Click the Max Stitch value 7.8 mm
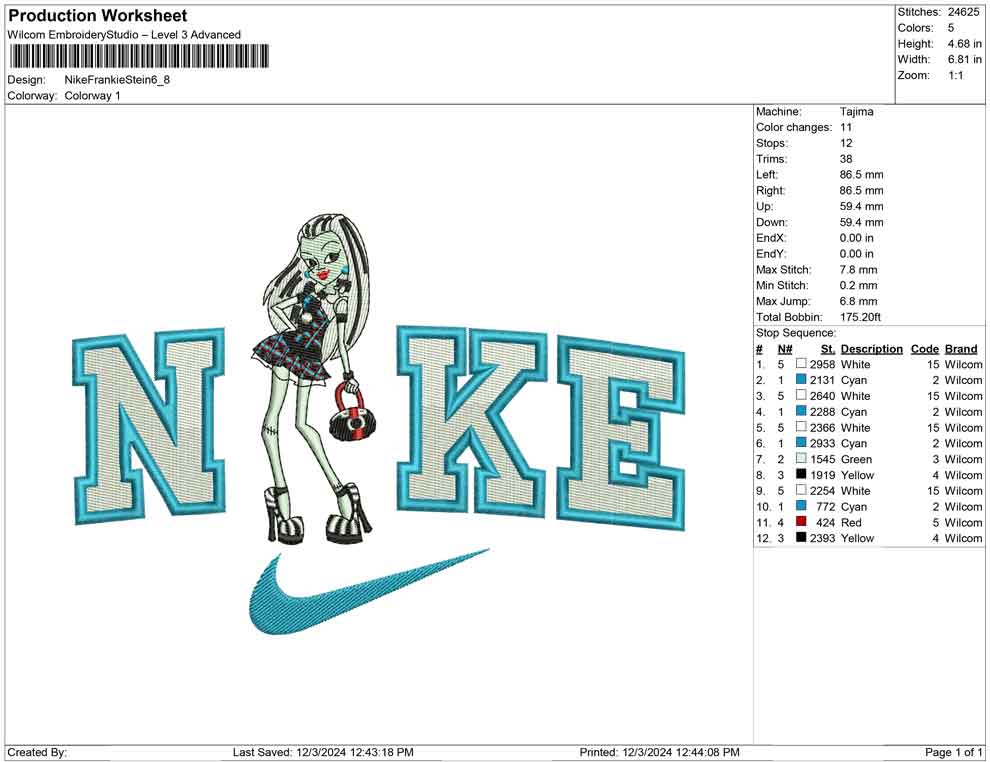Viewport: 990px width, 762px height. pyautogui.click(x=858, y=269)
